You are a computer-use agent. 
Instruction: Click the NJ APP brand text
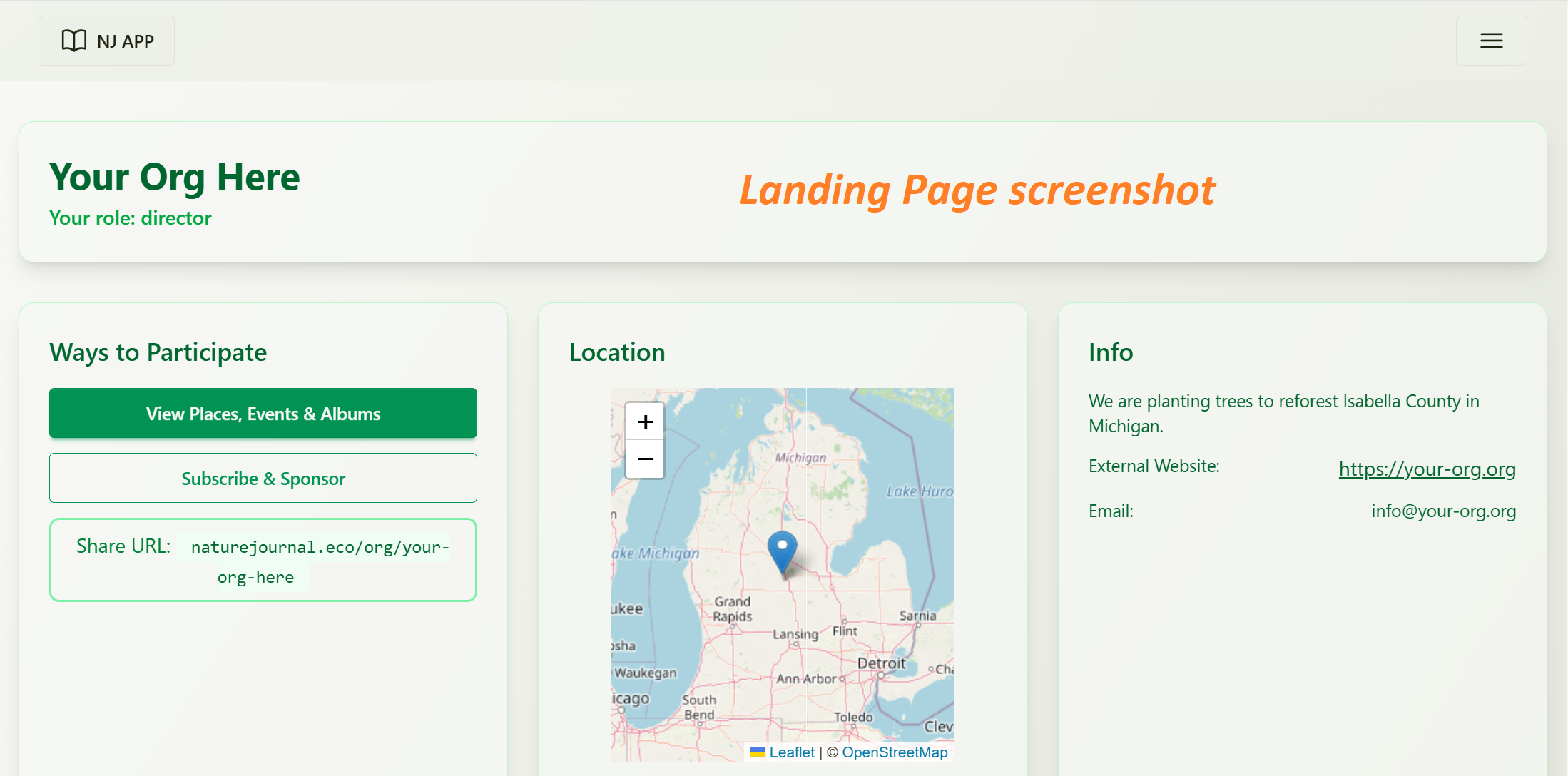click(126, 41)
